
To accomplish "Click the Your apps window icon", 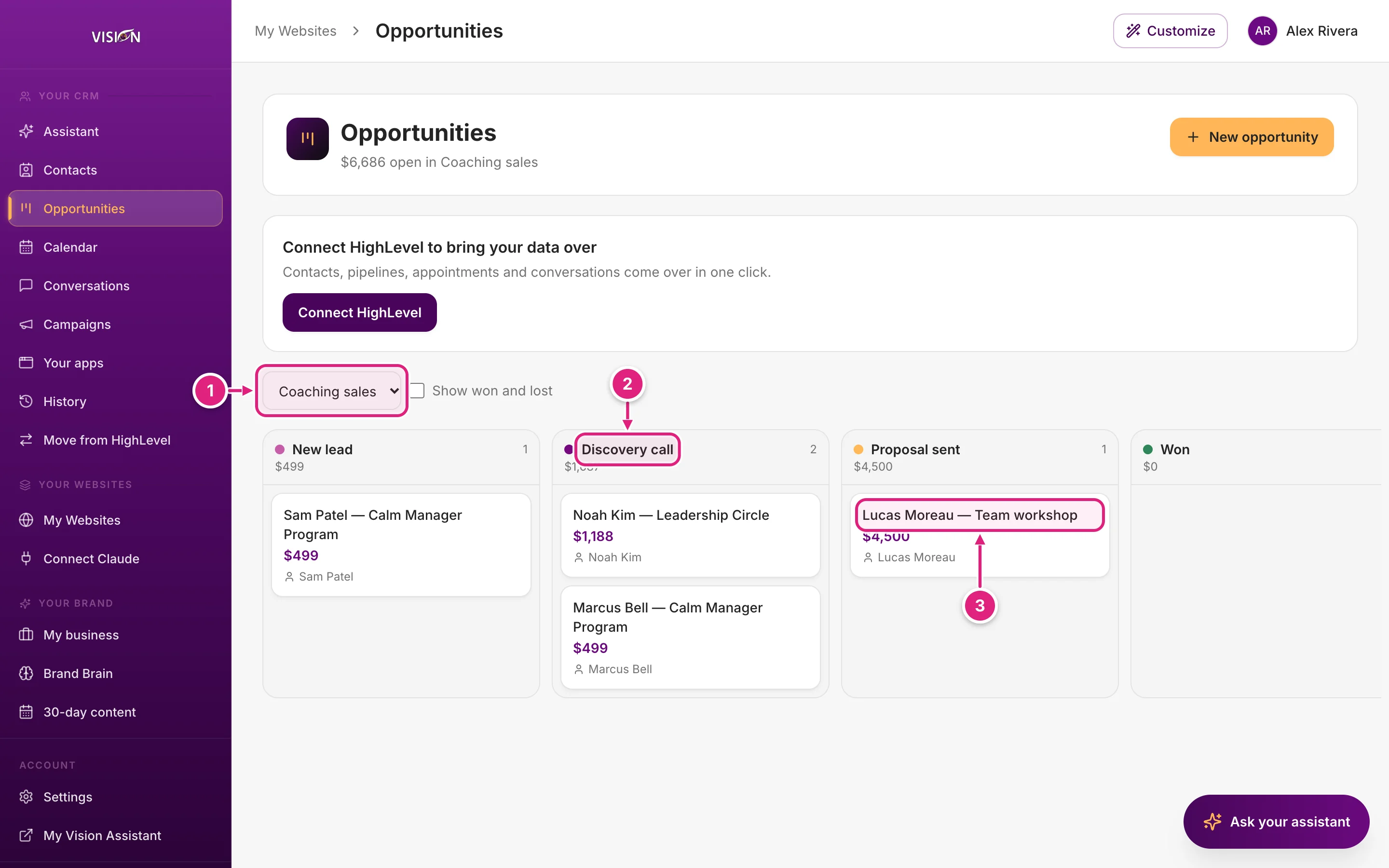I will coord(26,363).
